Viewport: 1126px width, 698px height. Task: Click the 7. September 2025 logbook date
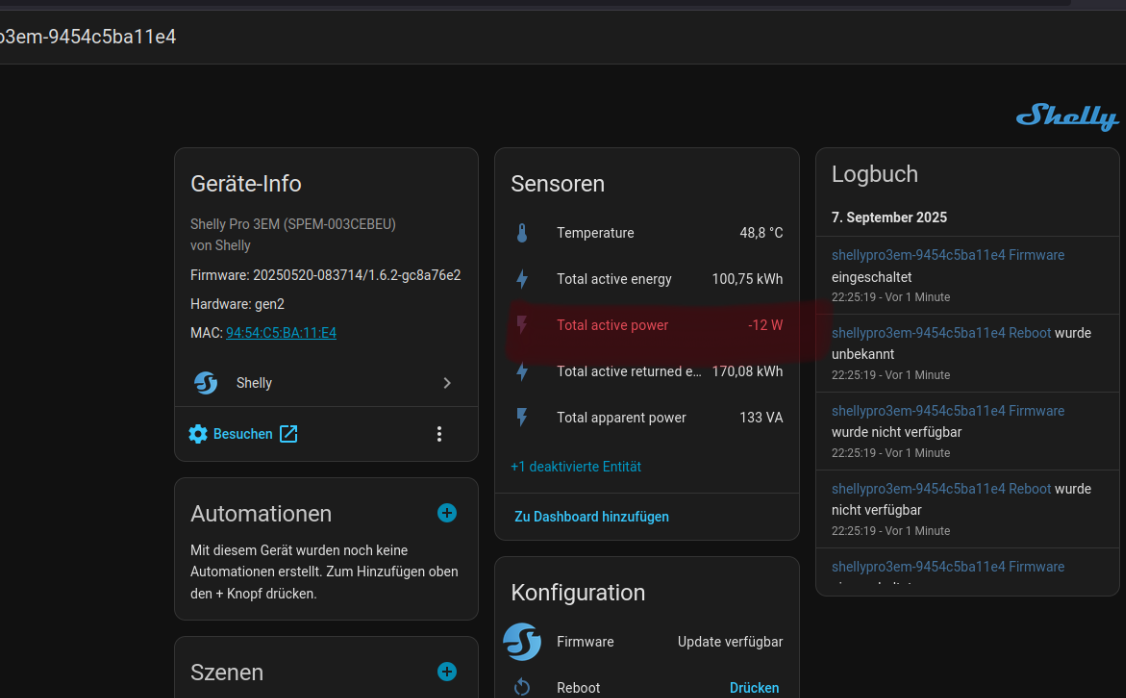[889, 217]
